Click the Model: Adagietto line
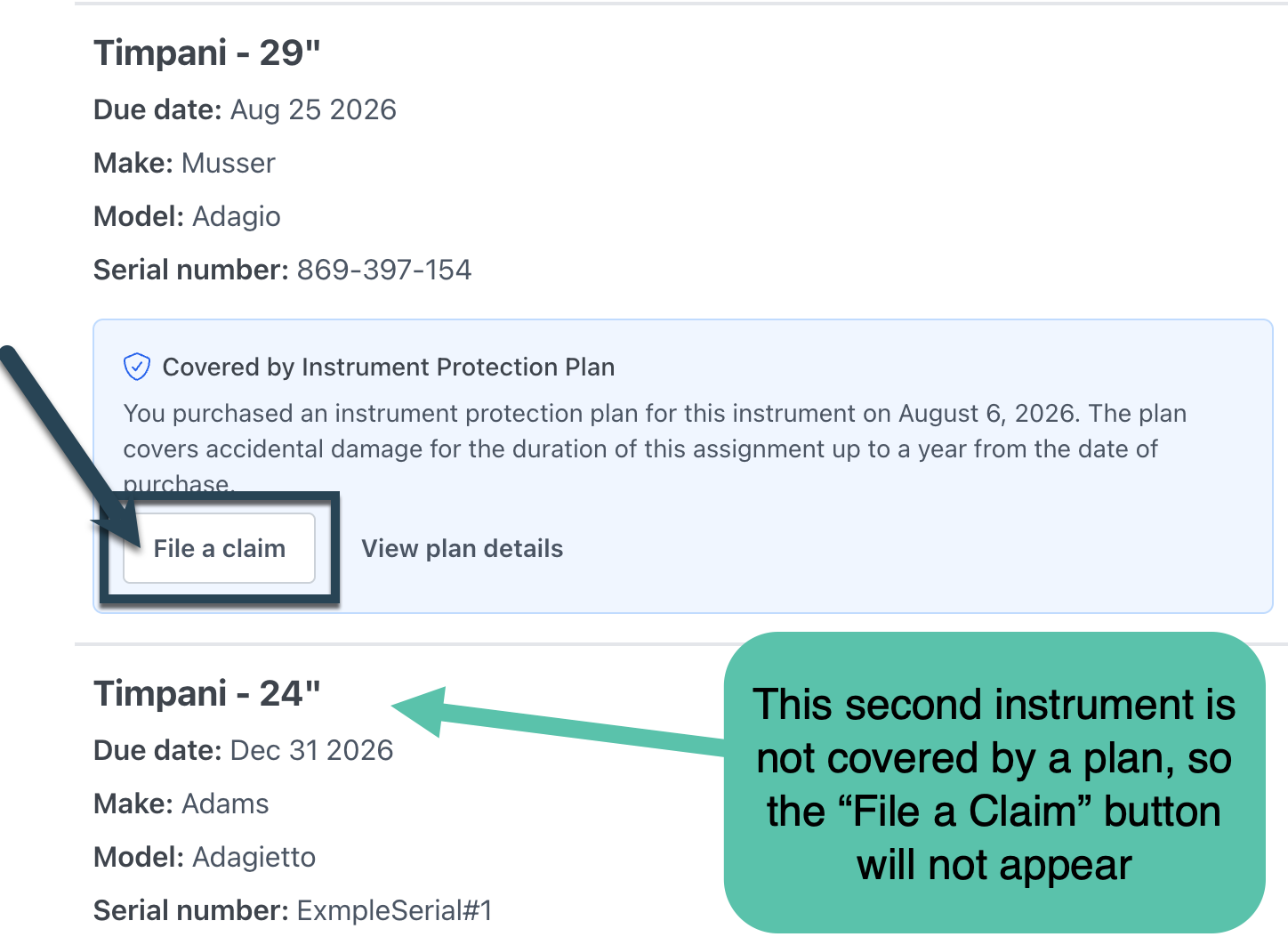The width and height of the screenshot is (1288, 945). [205, 857]
